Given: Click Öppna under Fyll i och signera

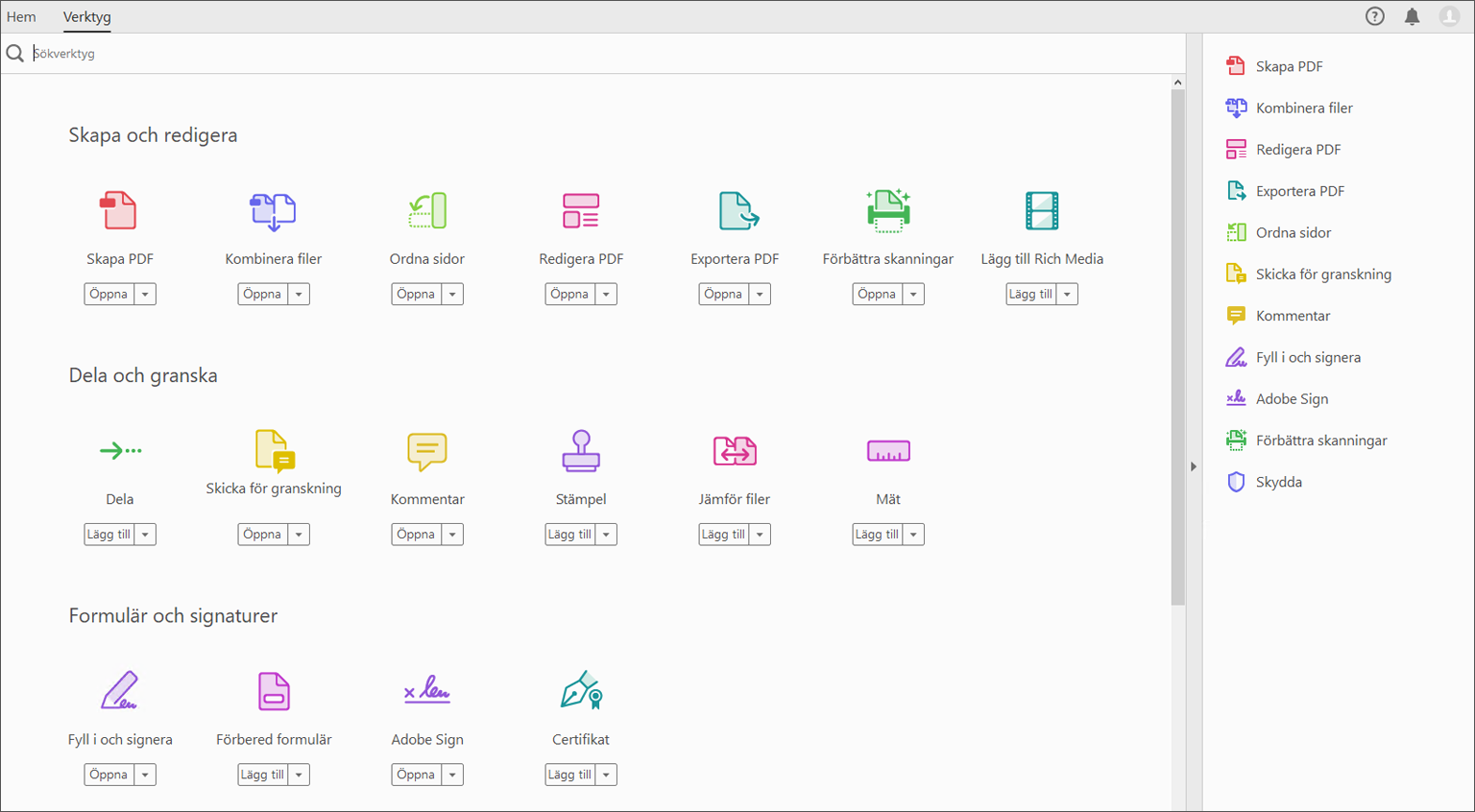Looking at the screenshot, I should 109,775.
